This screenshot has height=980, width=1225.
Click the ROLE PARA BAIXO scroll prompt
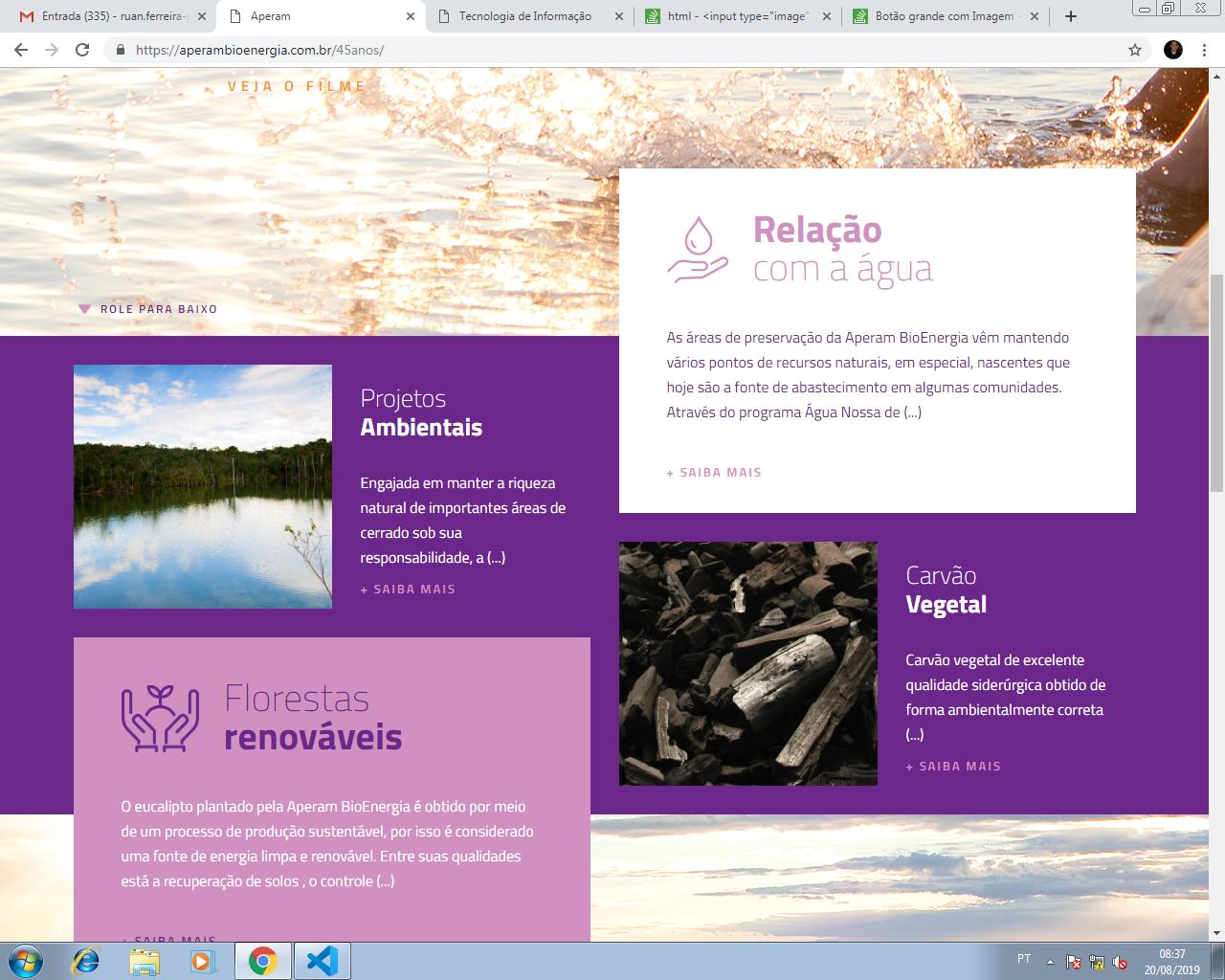148,309
